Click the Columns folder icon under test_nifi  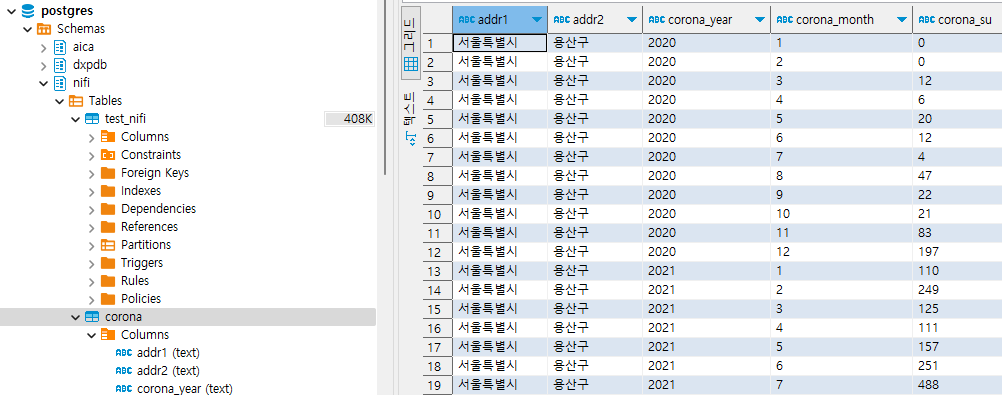tap(108, 137)
